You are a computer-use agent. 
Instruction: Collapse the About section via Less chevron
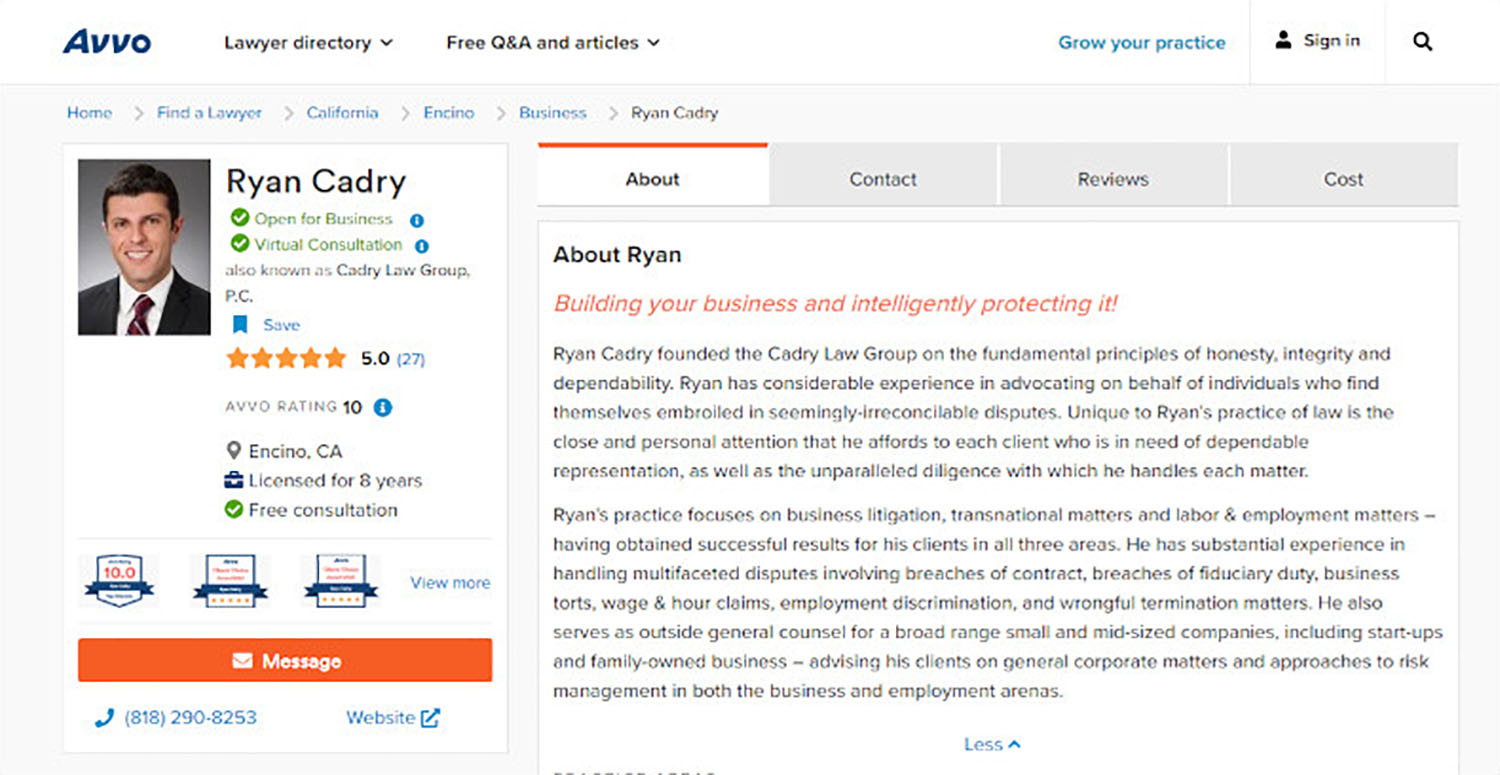point(991,744)
